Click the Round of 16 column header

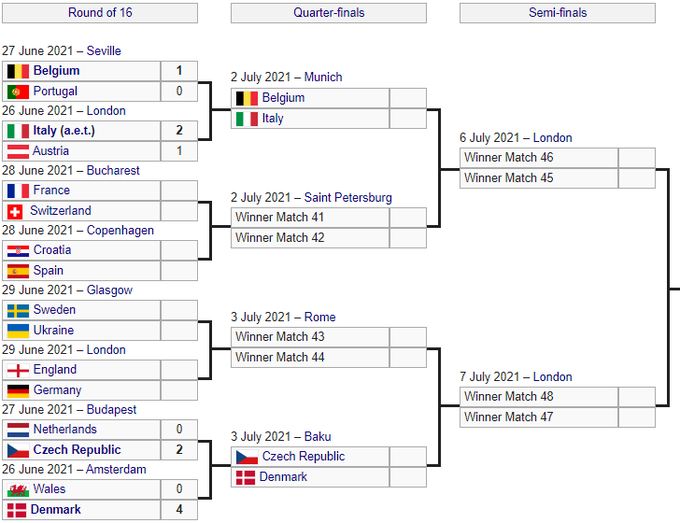click(x=99, y=13)
